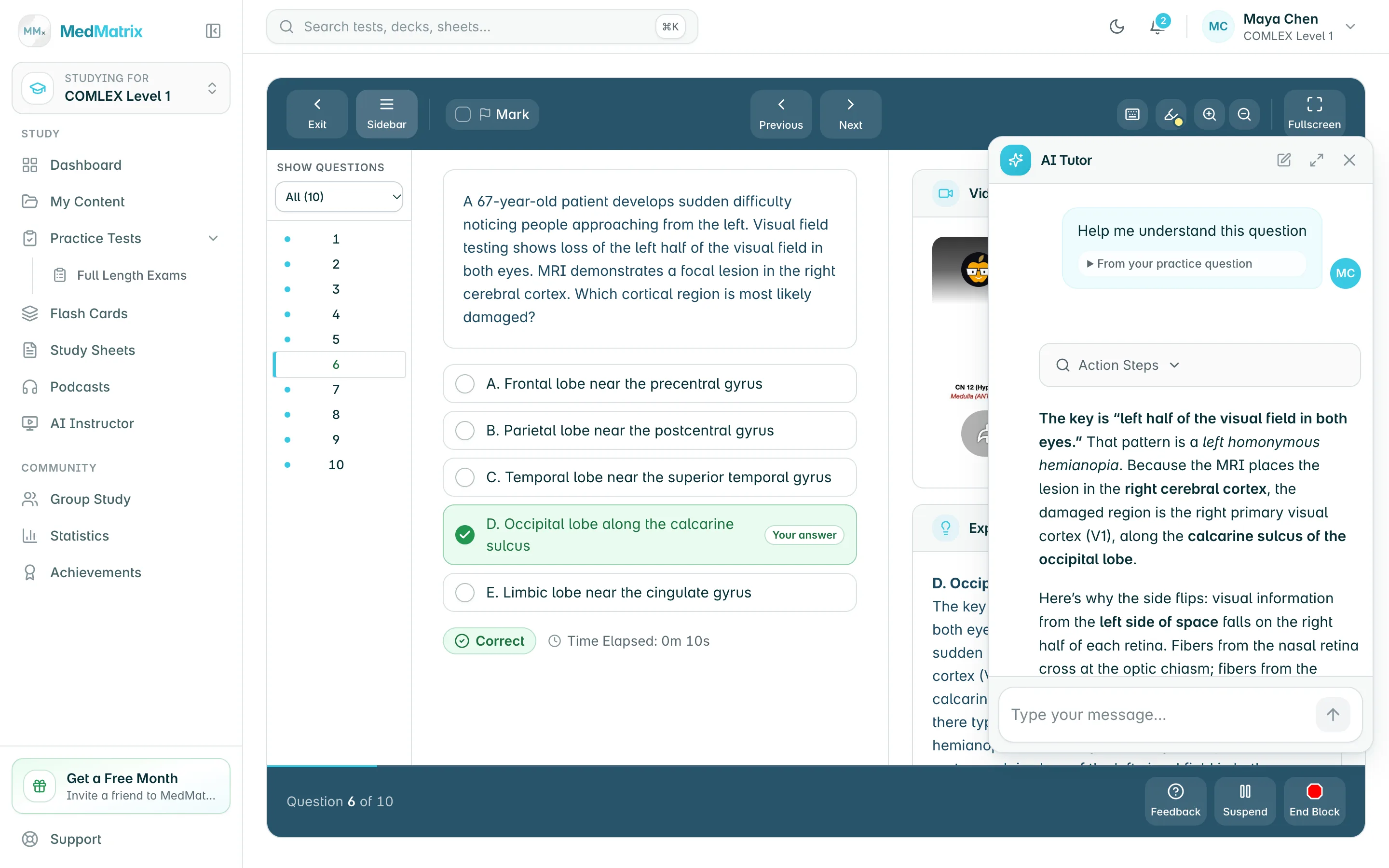Toggle the question Sidebar
Image resolution: width=1389 pixels, height=868 pixels.
[x=386, y=114]
